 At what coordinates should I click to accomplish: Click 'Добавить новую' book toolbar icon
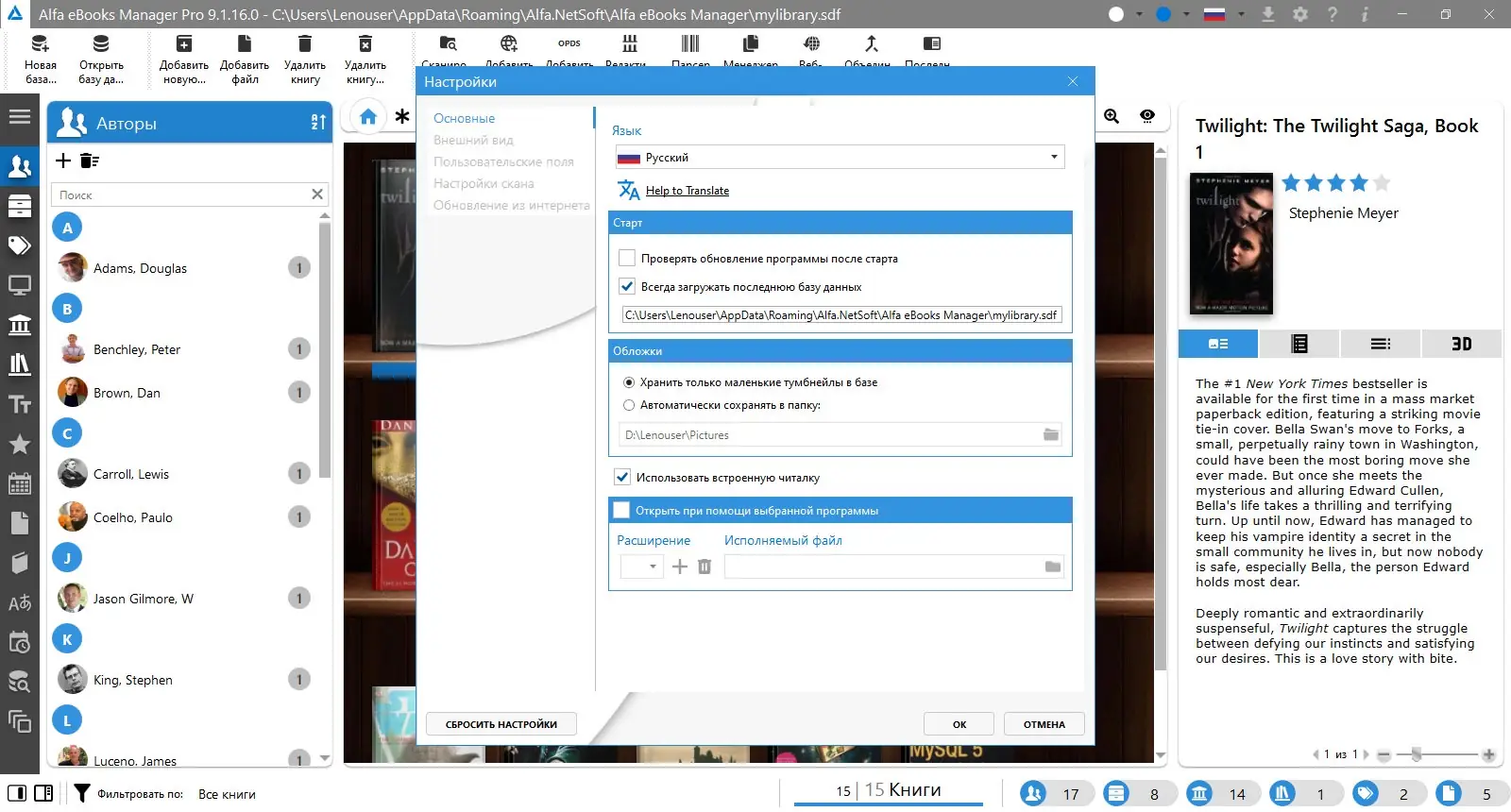(184, 59)
